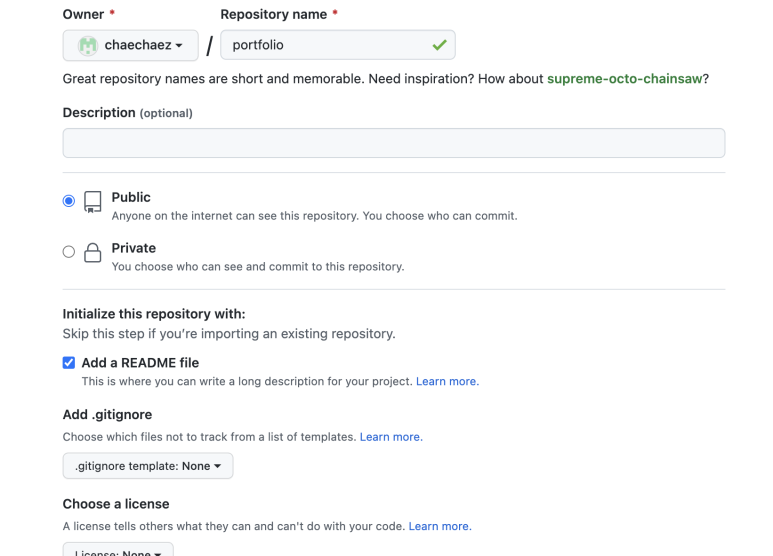Click the green checkmark in repository name
773x556 pixels.
pos(439,45)
